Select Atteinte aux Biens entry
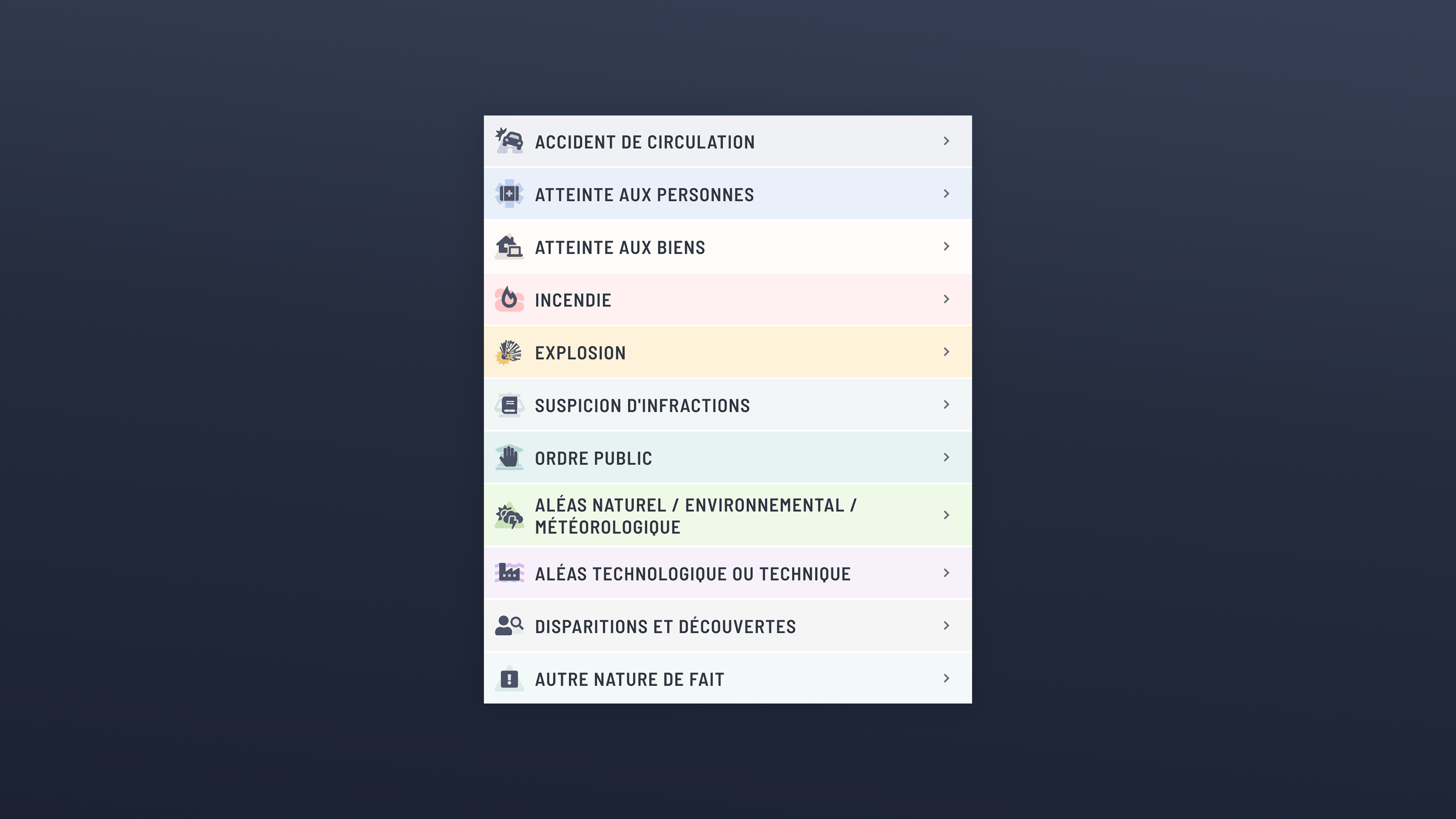The image size is (1456, 819). 619,247
